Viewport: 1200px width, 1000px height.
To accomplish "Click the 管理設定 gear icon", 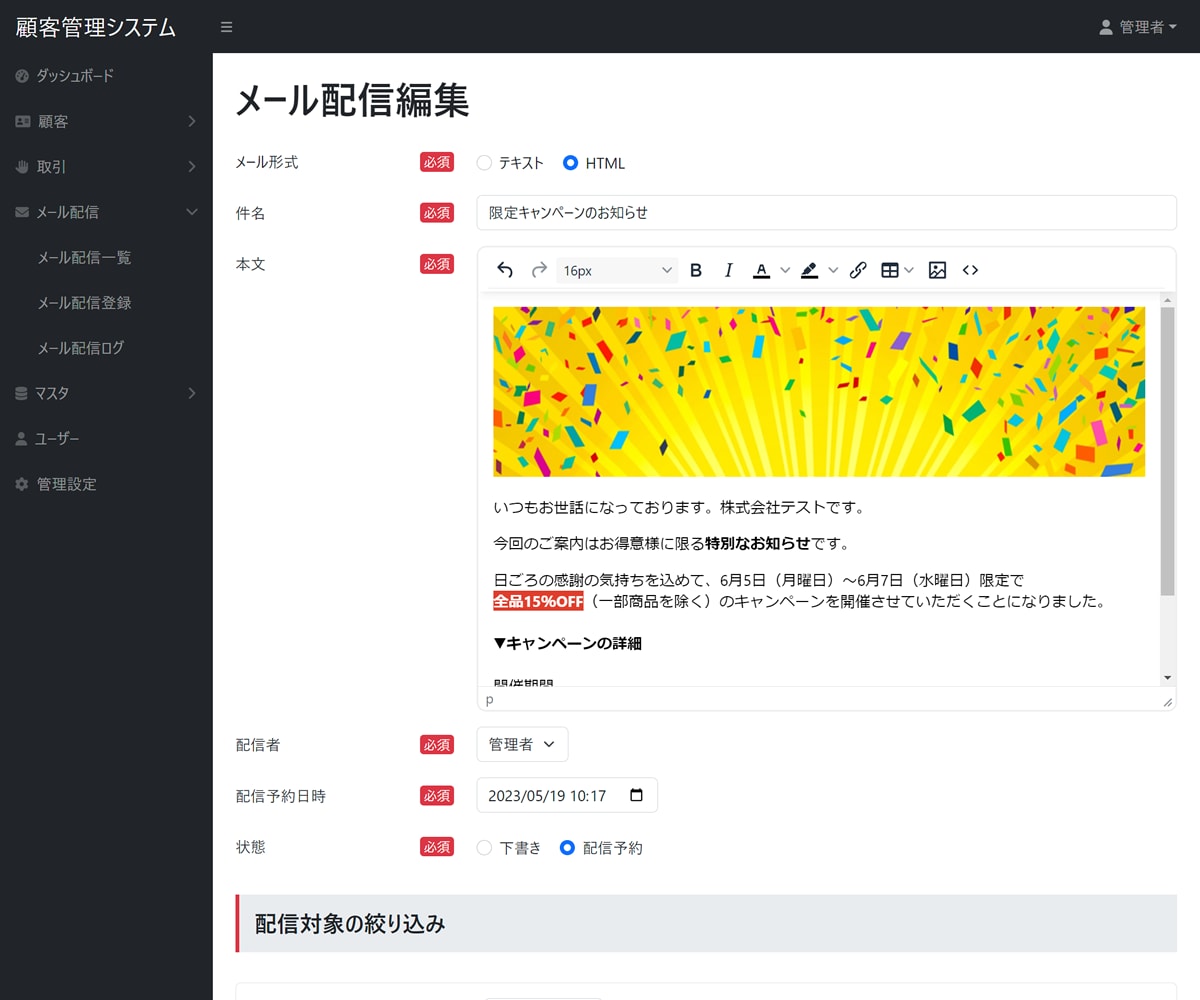I will pos(22,484).
